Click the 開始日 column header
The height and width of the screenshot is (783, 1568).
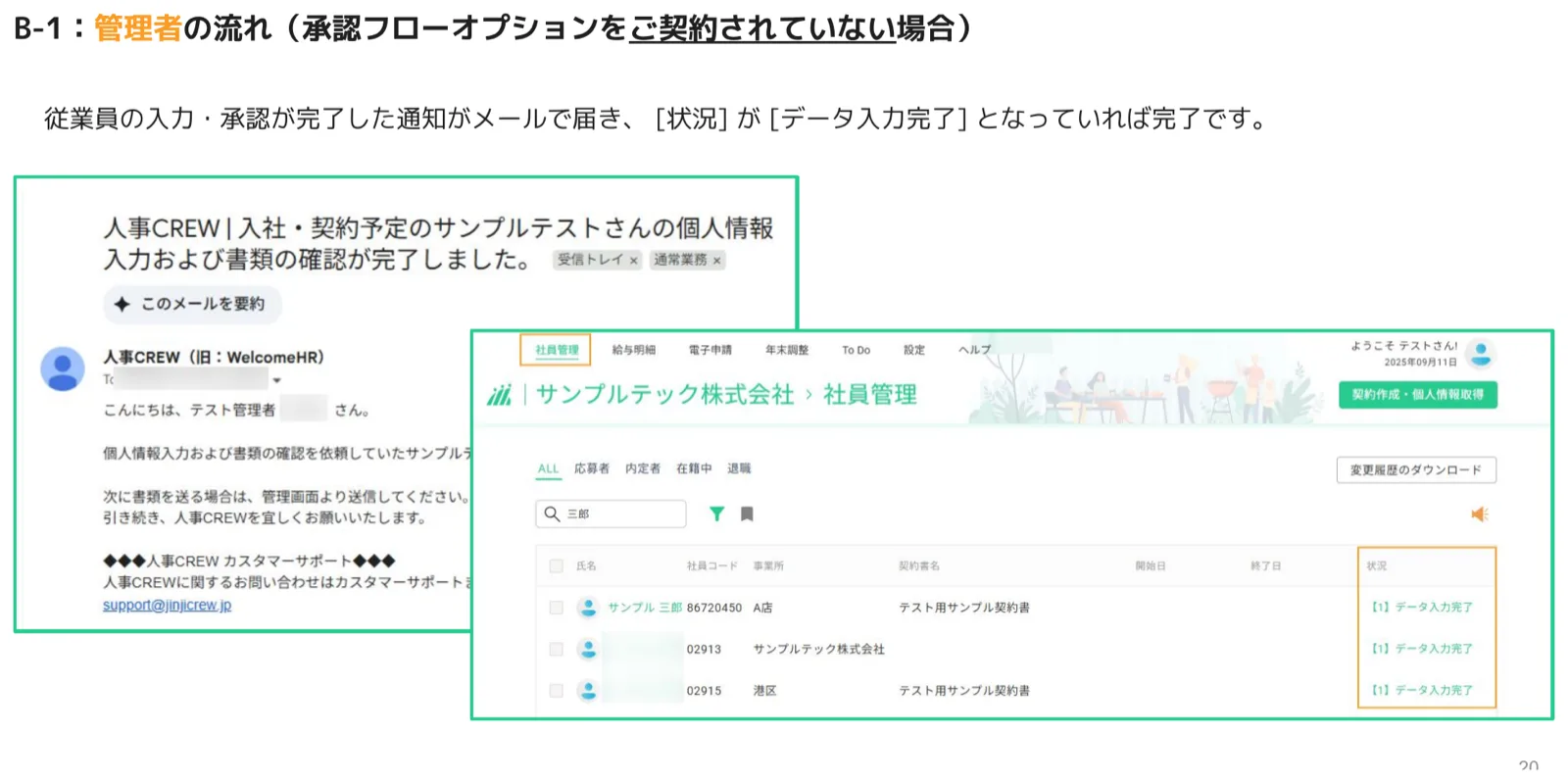tap(1151, 566)
